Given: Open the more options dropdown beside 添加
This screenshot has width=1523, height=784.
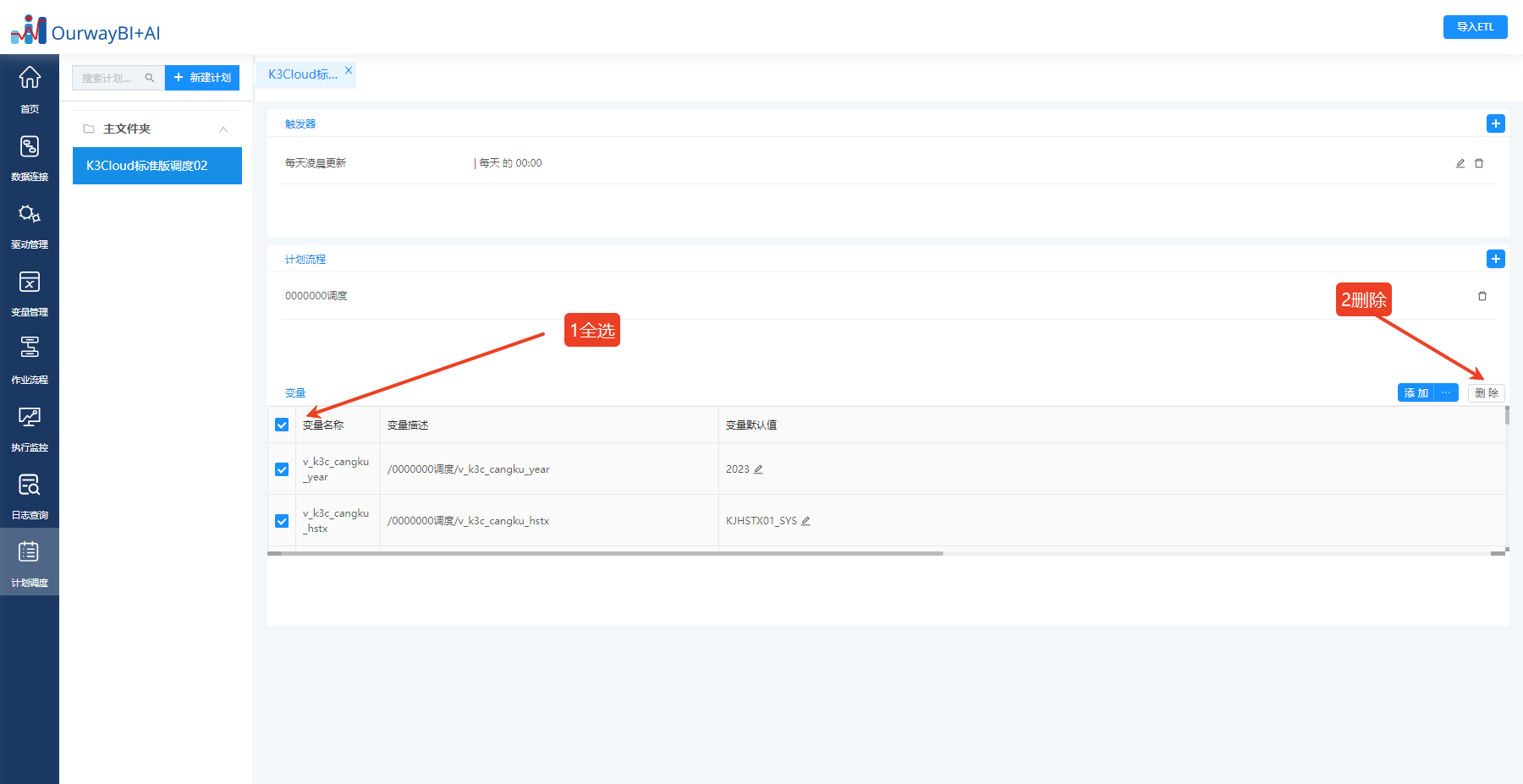Looking at the screenshot, I should point(1446,392).
